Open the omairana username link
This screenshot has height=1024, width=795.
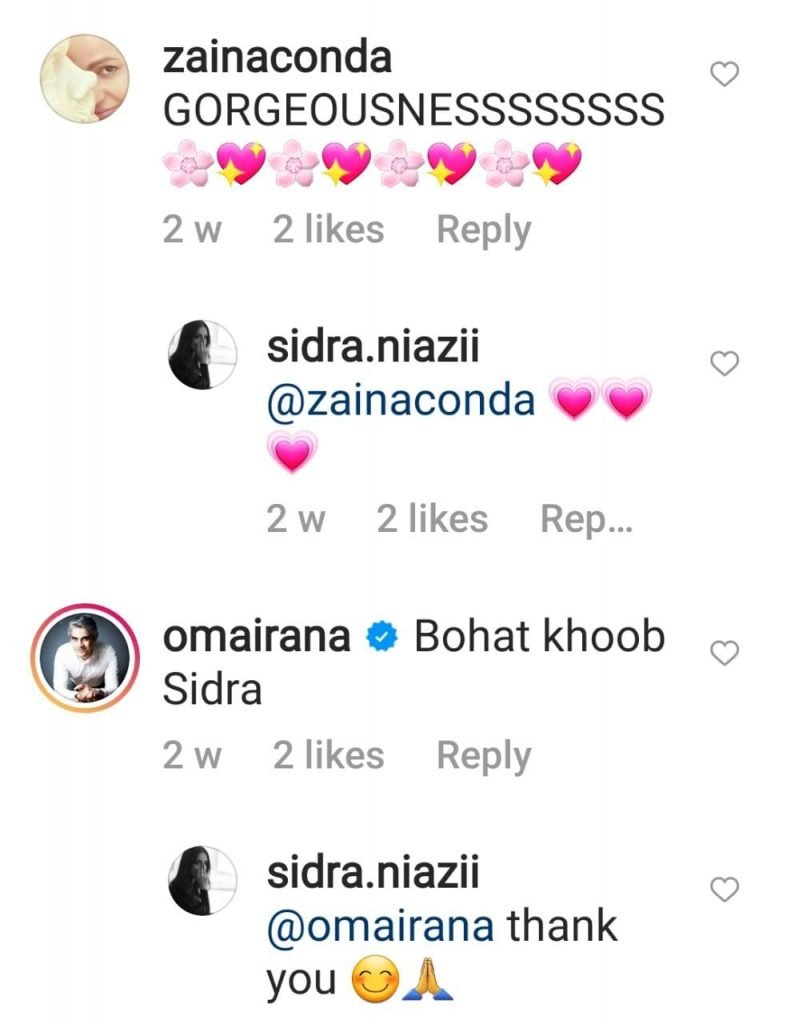(x=256, y=637)
